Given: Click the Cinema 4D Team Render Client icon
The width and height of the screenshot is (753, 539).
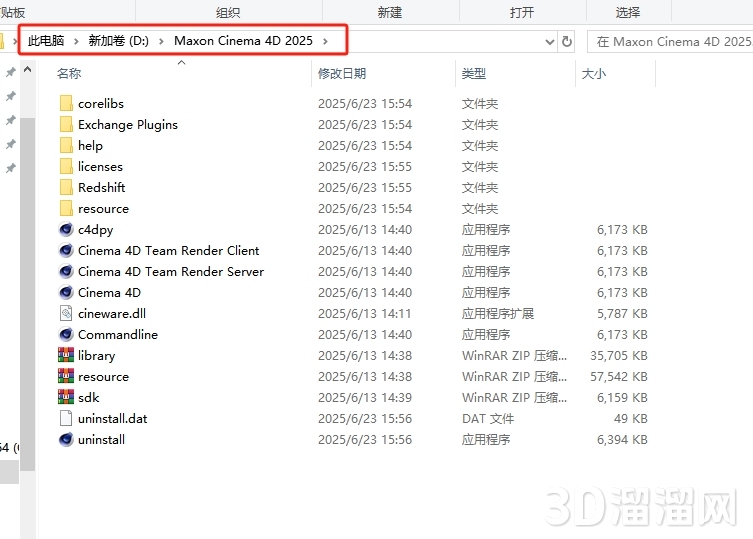Looking at the screenshot, I should (x=66, y=250).
